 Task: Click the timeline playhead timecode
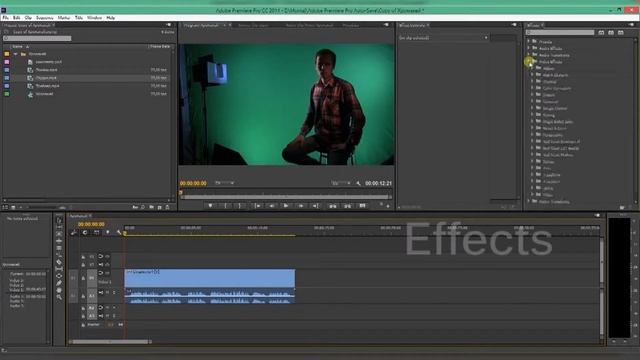coord(91,224)
